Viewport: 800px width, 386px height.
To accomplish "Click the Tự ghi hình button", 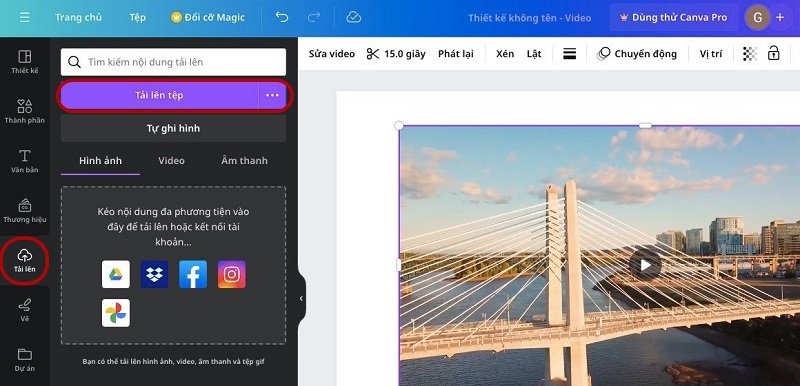I will 173,128.
